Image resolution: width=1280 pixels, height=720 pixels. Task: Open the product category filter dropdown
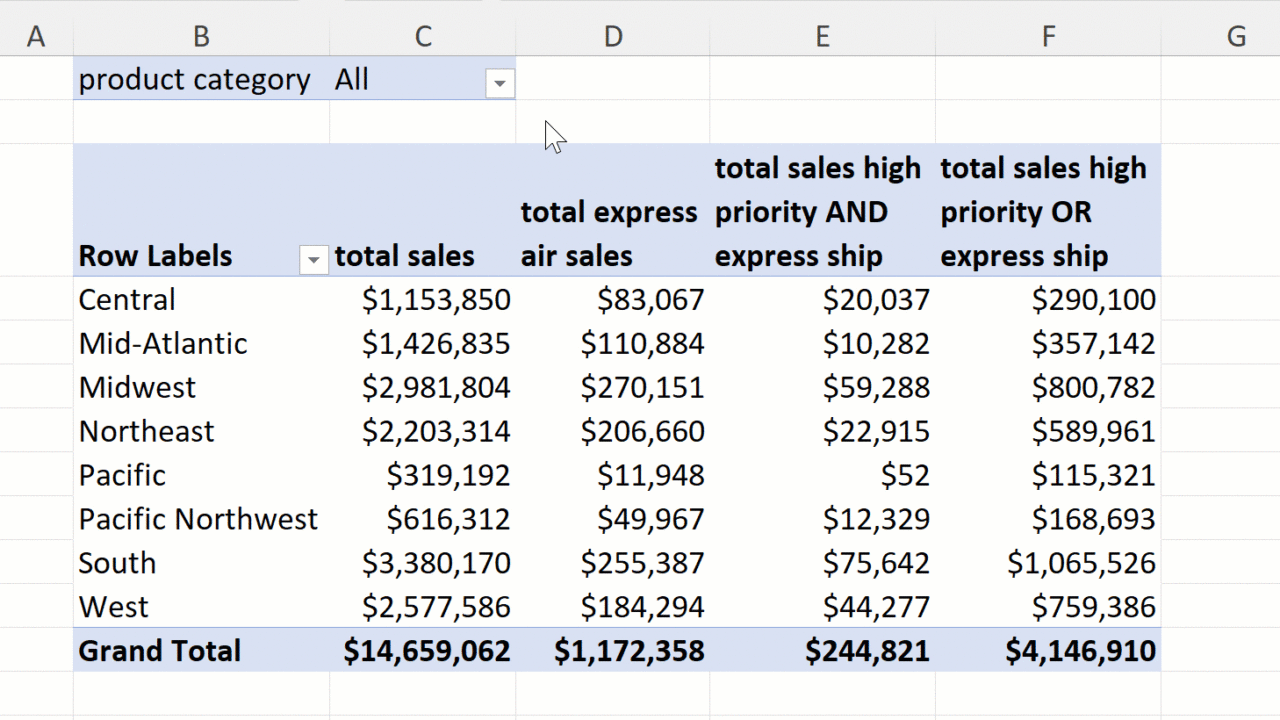click(x=499, y=84)
